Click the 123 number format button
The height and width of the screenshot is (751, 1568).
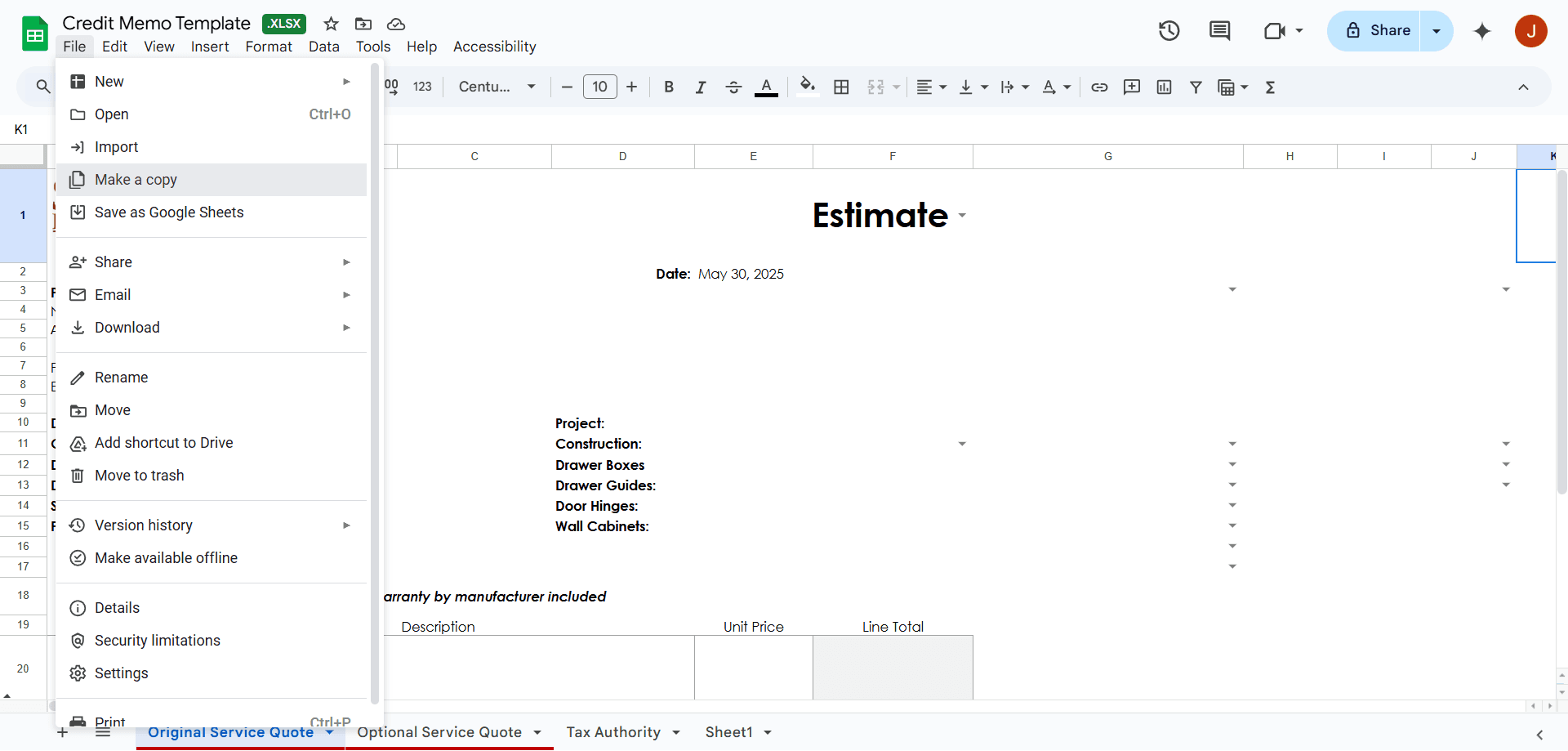coord(422,87)
